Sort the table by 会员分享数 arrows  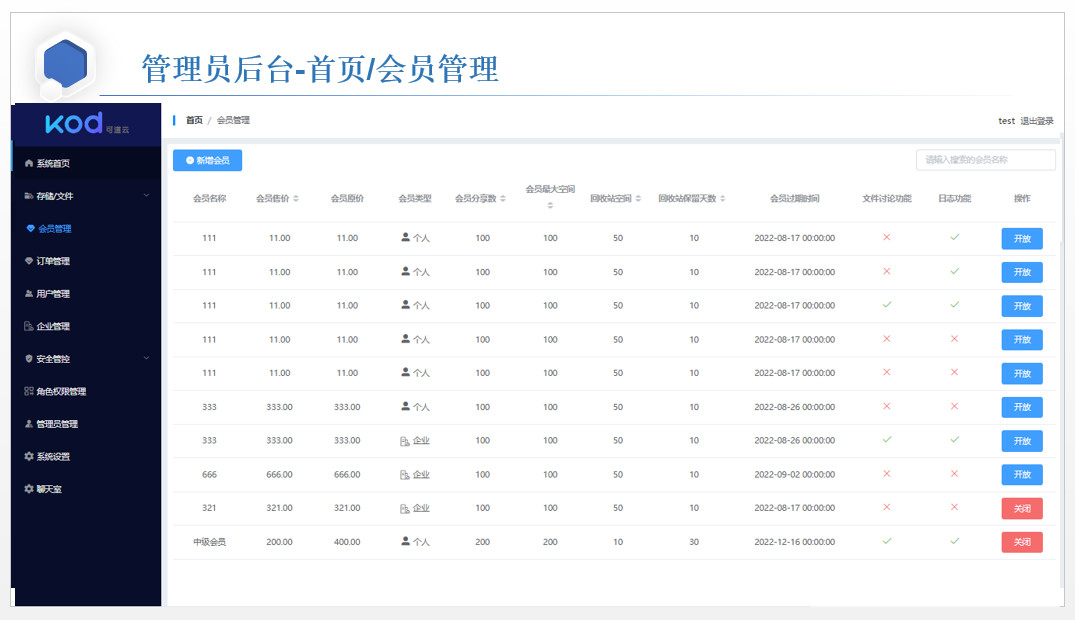coord(503,199)
